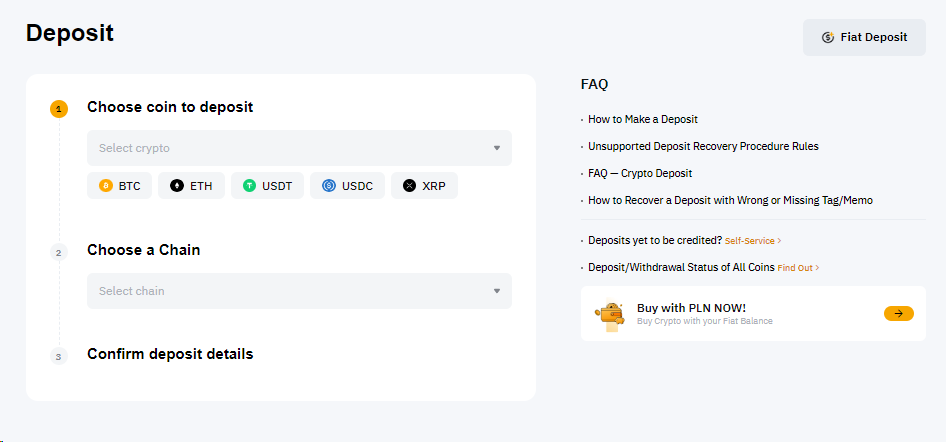Screen dimensions: 946x442
Task: Select the USDC coin icon
Action: point(328,186)
